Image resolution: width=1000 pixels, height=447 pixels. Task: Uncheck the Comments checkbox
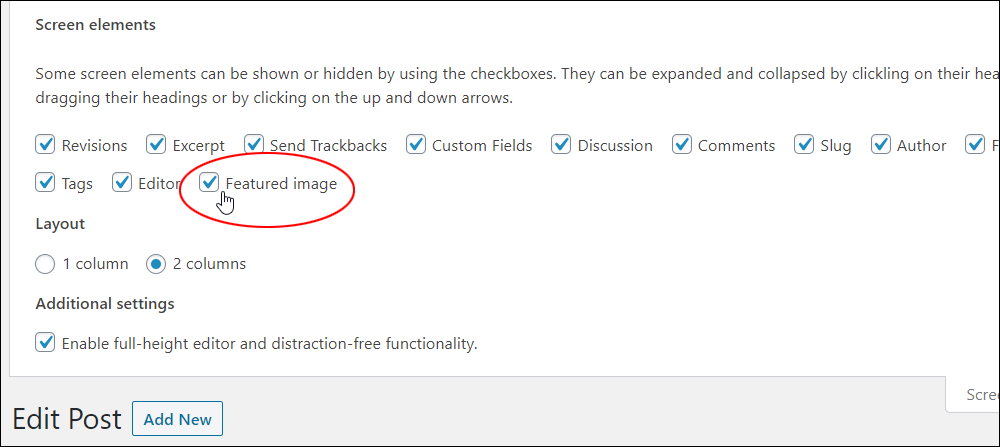[x=682, y=145]
